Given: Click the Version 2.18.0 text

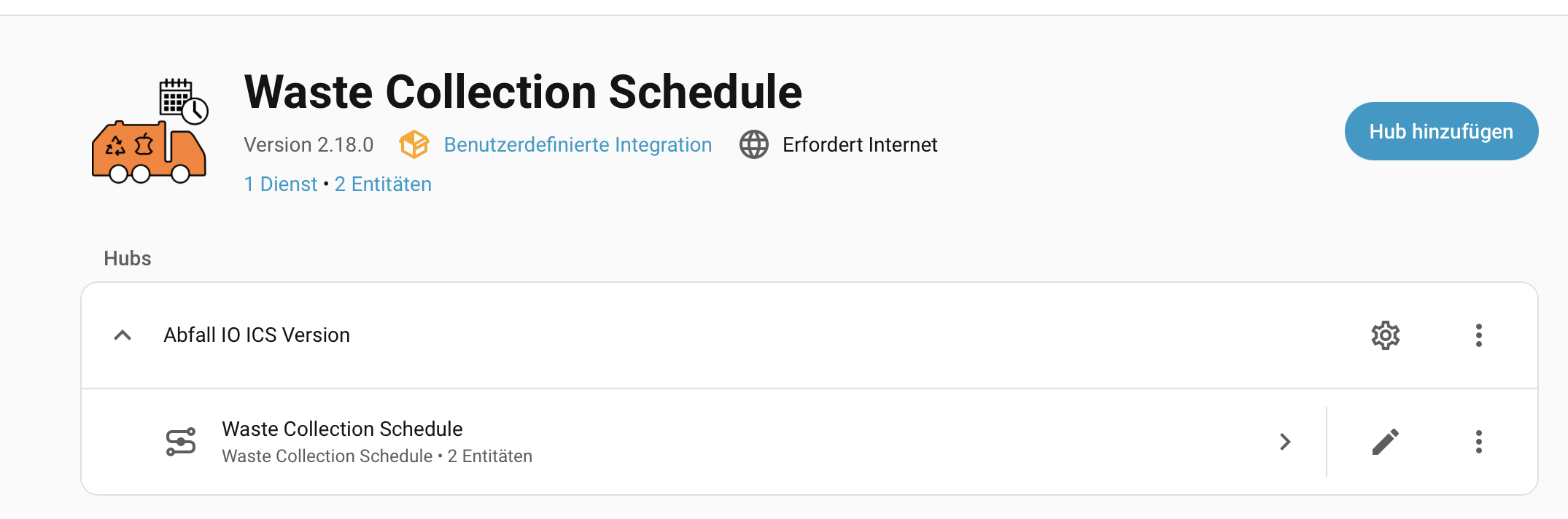Looking at the screenshot, I should click(x=308, y=144).
